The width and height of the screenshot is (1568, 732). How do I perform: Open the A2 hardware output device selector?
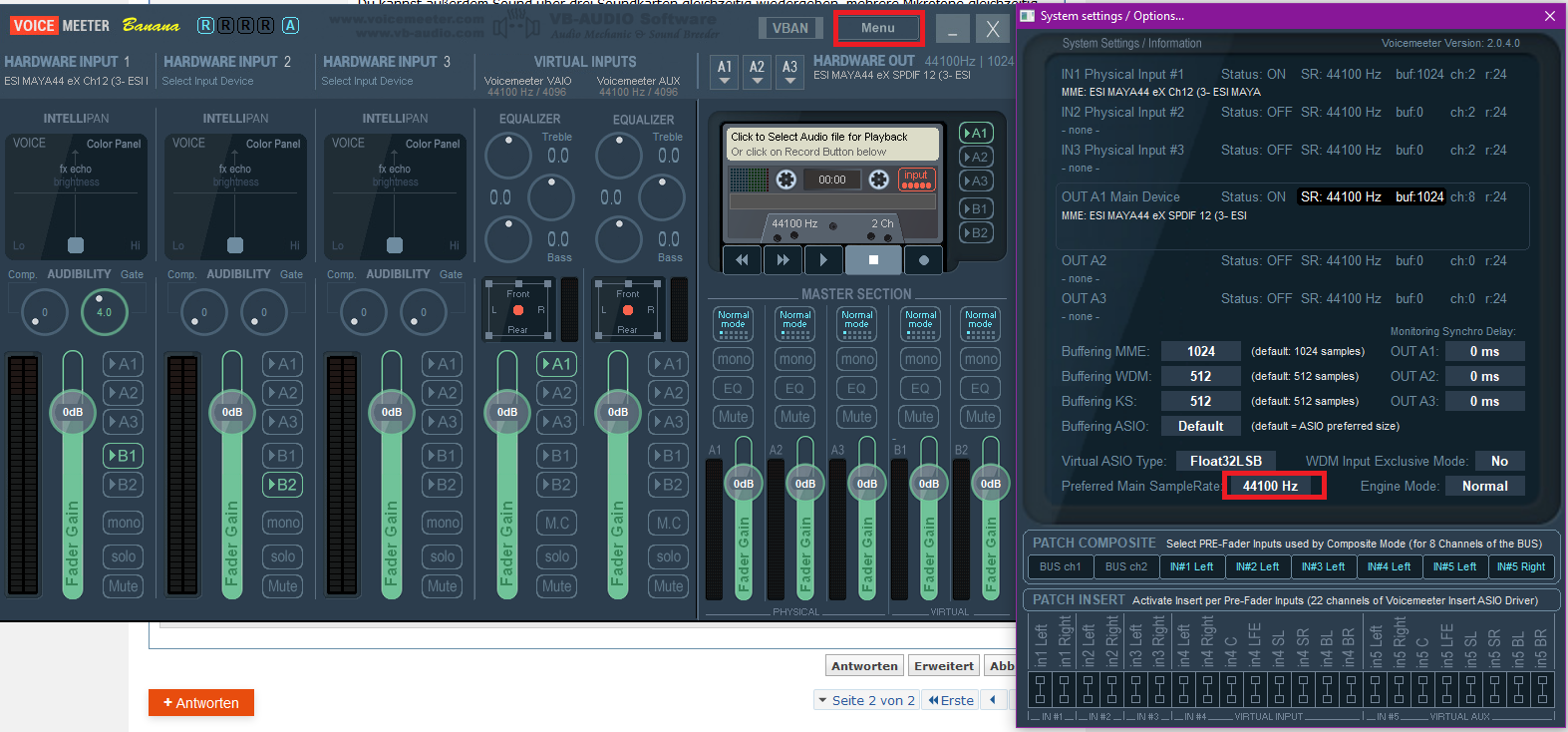tap(758, 72)
